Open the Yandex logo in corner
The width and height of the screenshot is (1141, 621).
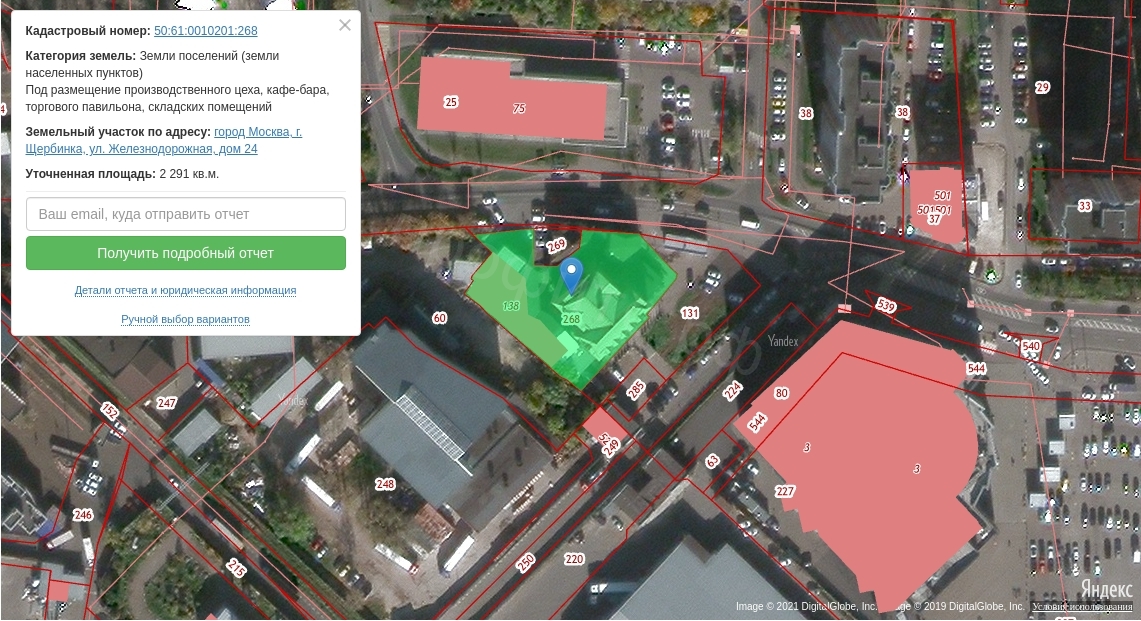click(x=1106, y=588)
